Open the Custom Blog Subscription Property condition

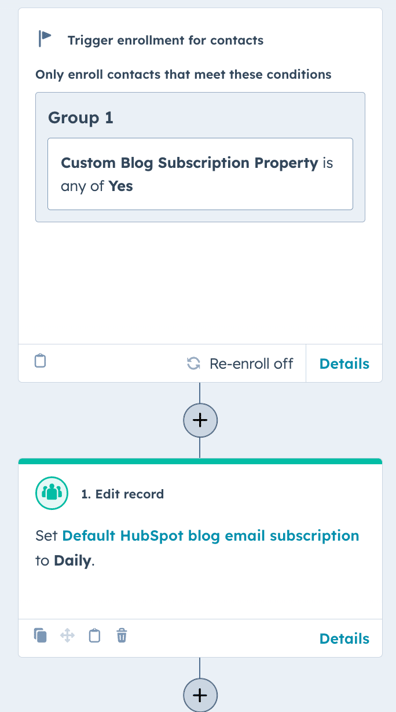tap(200, 174)
